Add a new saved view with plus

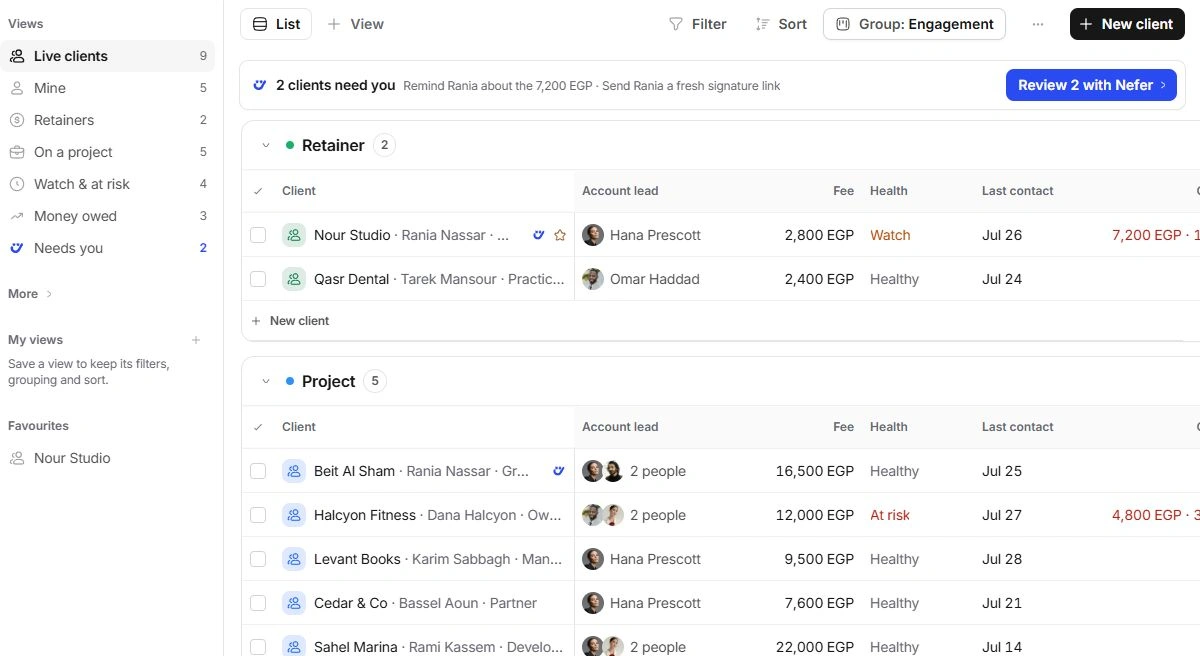[196, 340]
